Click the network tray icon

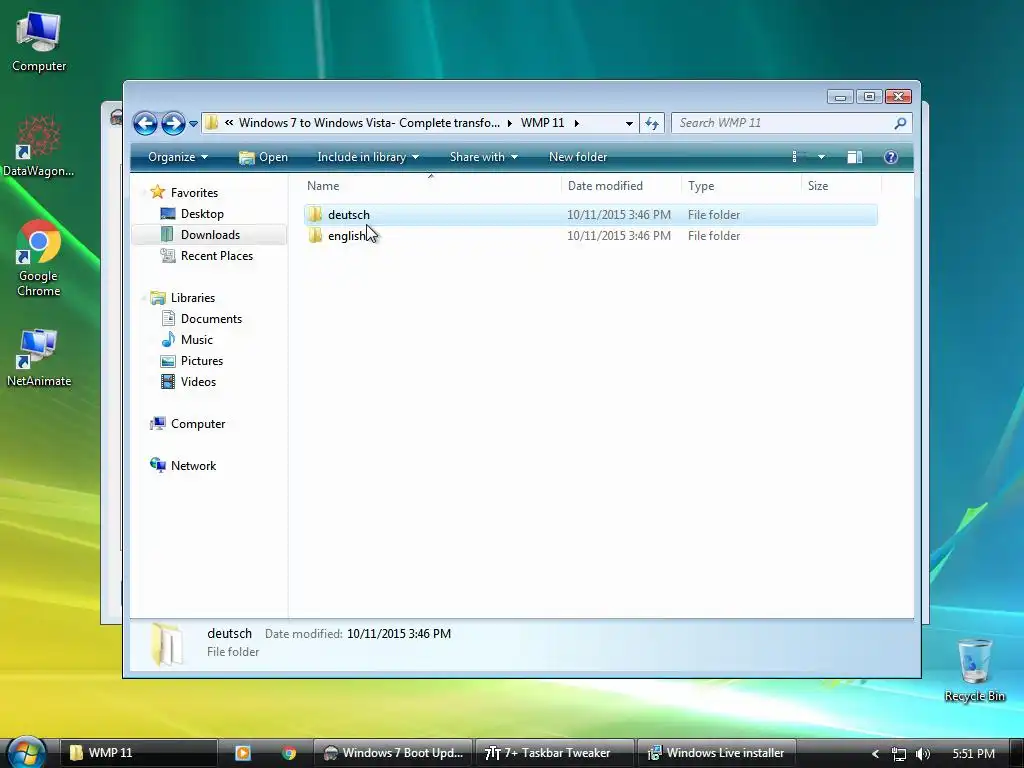tap(899, 754)
